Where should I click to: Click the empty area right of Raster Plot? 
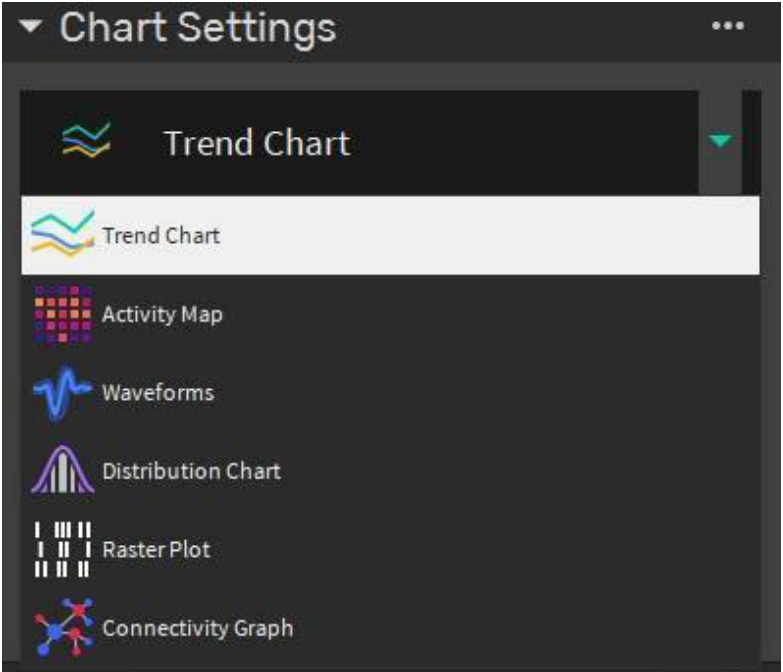[484, 549]
